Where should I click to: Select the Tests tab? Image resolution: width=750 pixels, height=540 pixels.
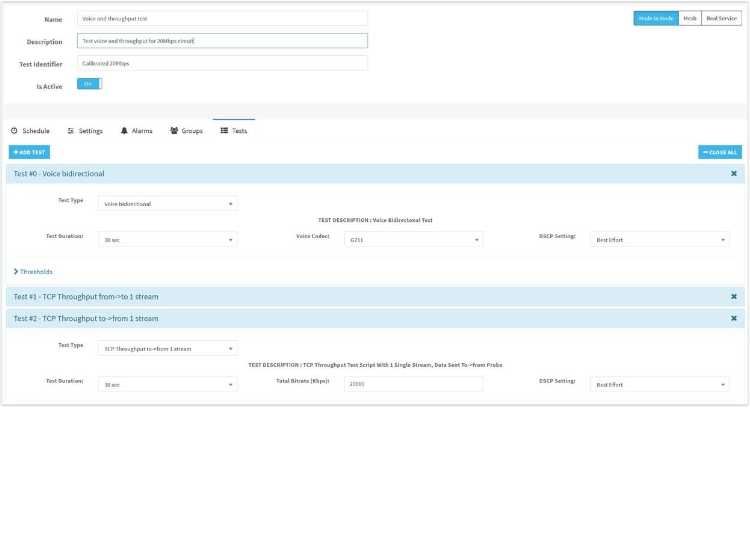pyautogui.click(x=234, y=131)
